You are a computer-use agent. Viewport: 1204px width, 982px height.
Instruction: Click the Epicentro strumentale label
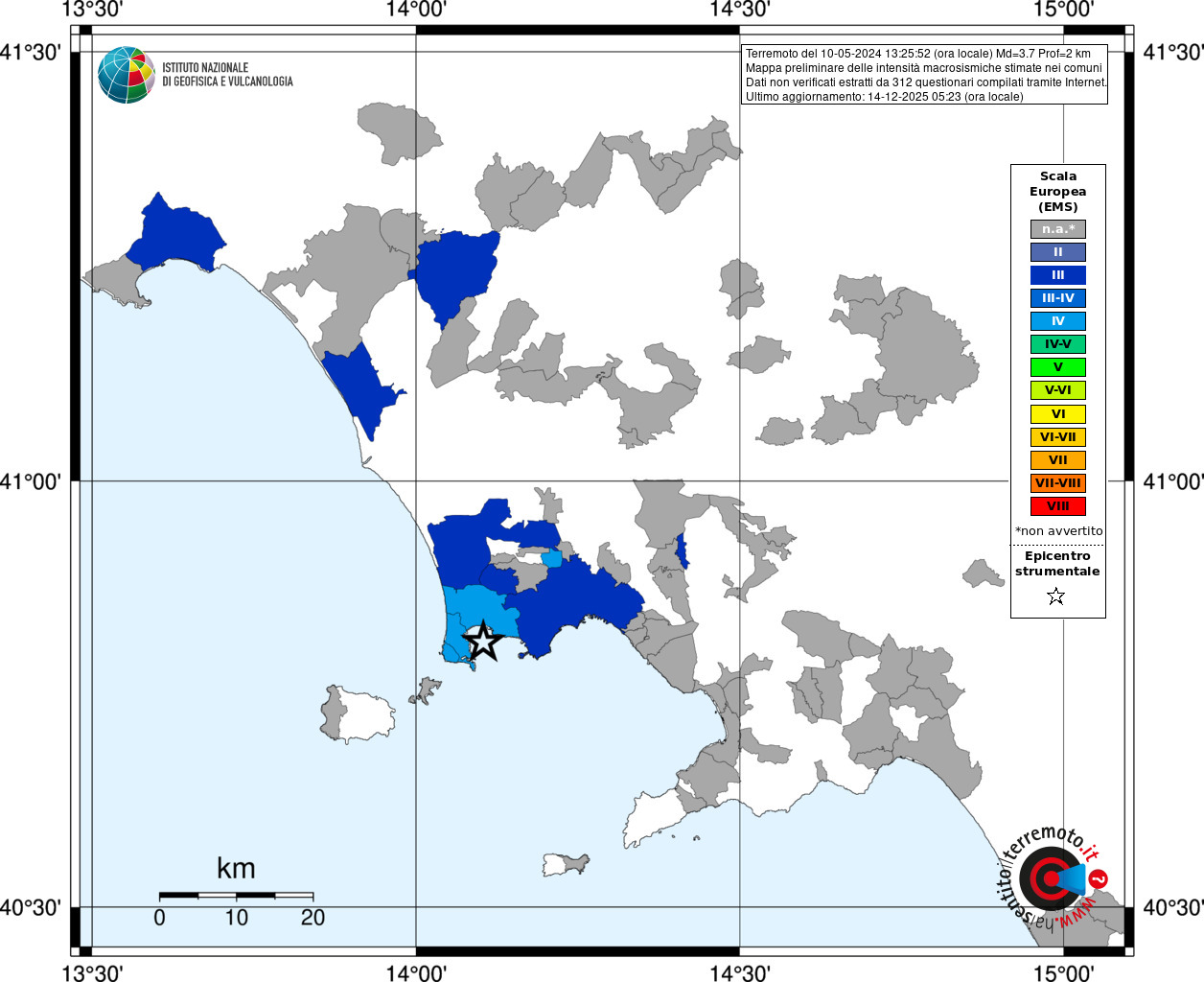1057,564
